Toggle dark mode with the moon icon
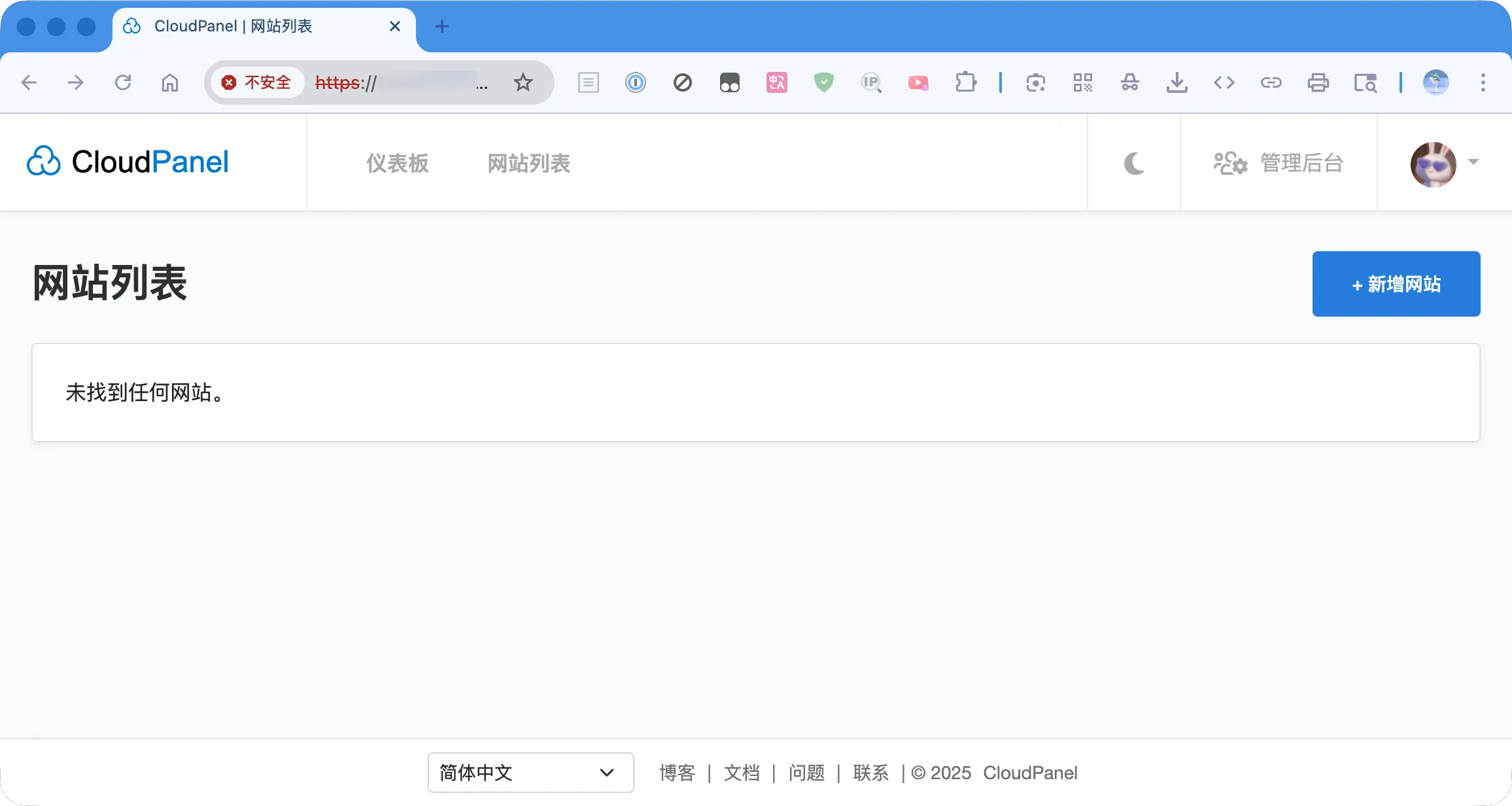The width and height of the screenshot is (1512, 806). (x=1133, y=164)
